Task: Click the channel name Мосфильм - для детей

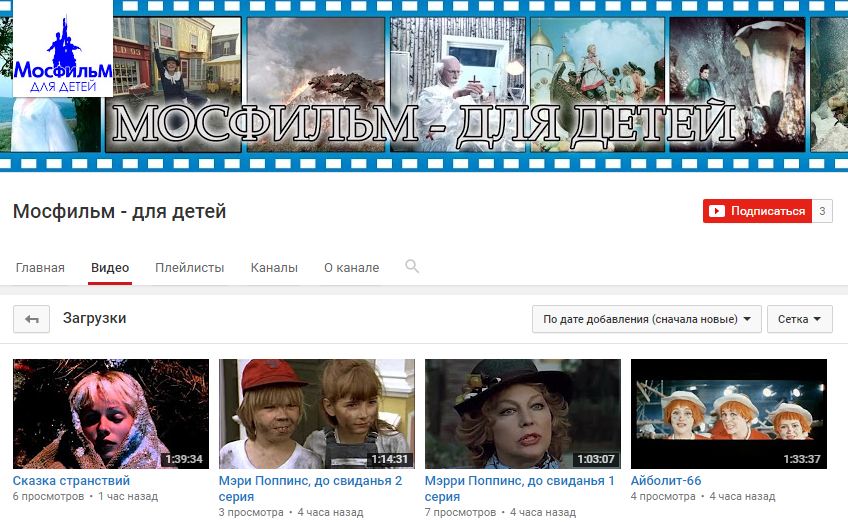Action: pos(120,211)
